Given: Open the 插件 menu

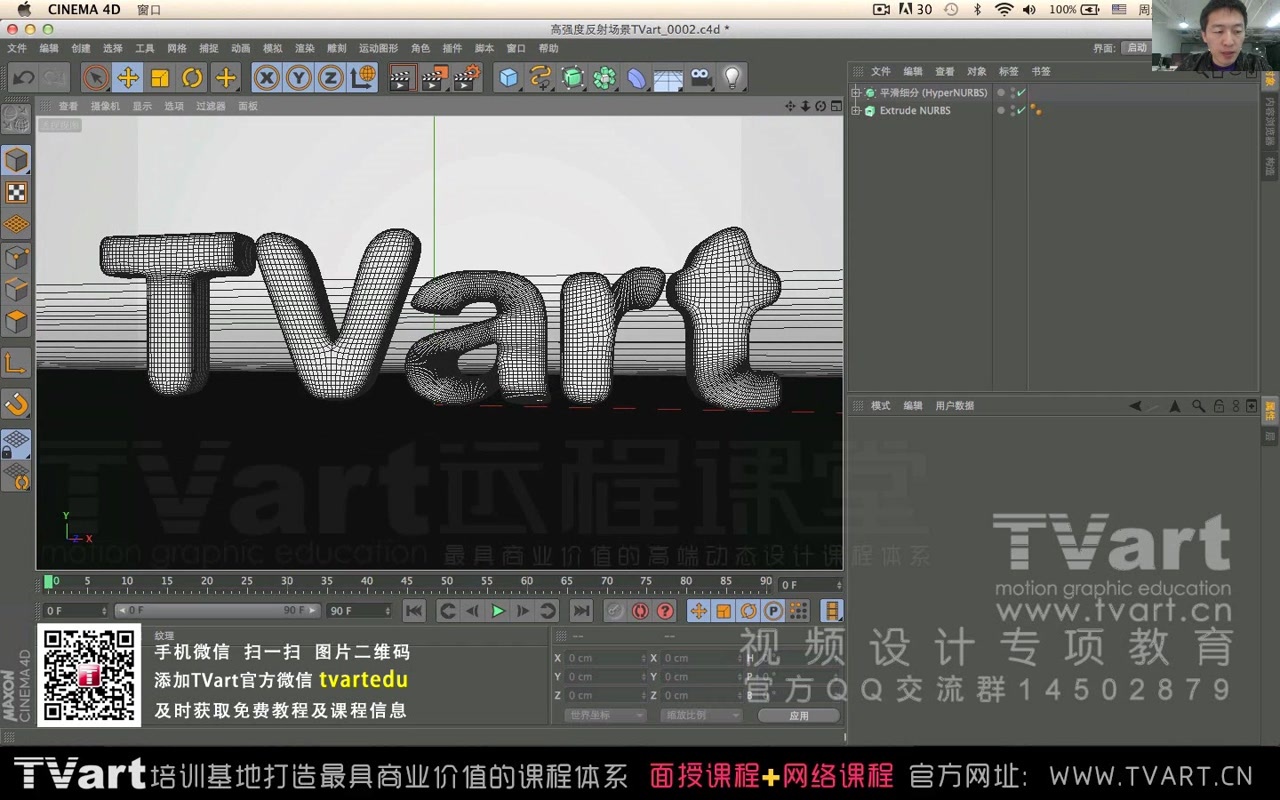Looking at the screenshot, I should [x=452, y=48].
